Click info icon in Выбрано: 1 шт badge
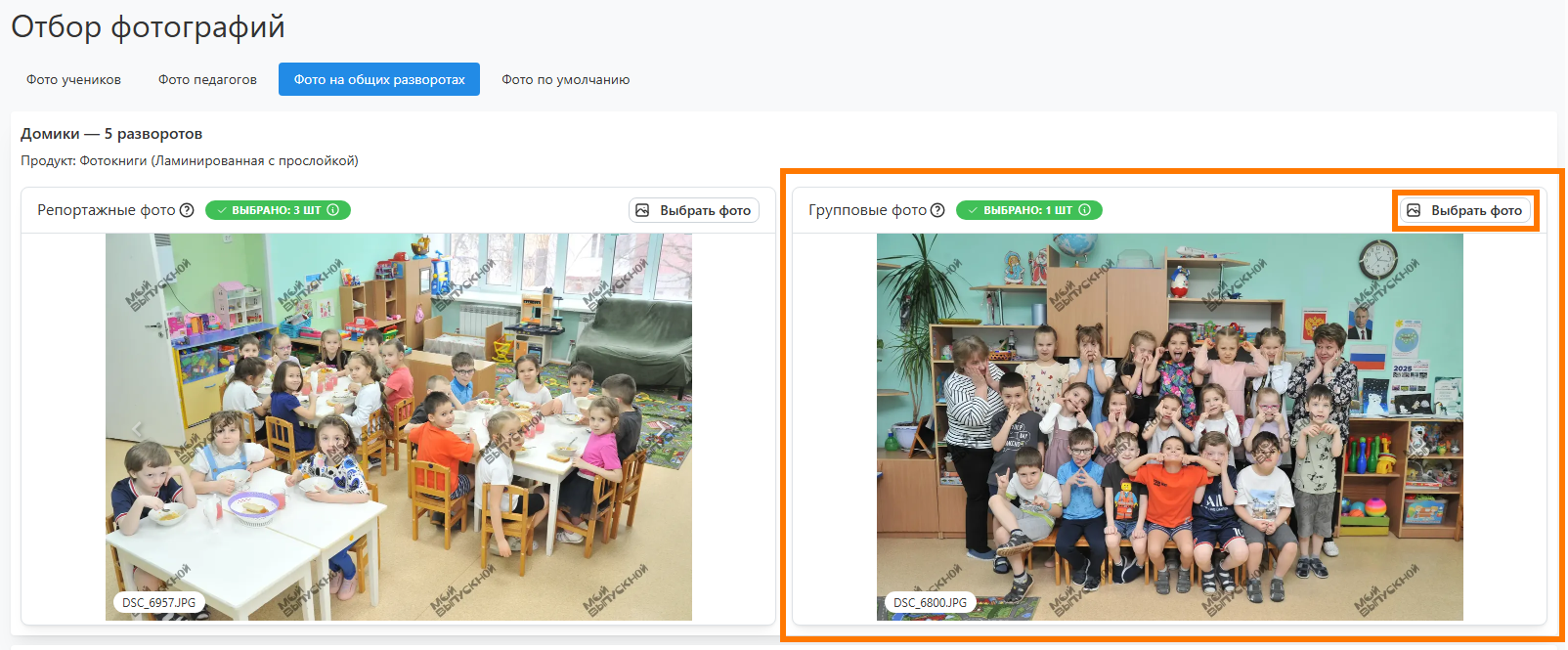This screenshot has width=1568, height=650. pos(1085,210)
